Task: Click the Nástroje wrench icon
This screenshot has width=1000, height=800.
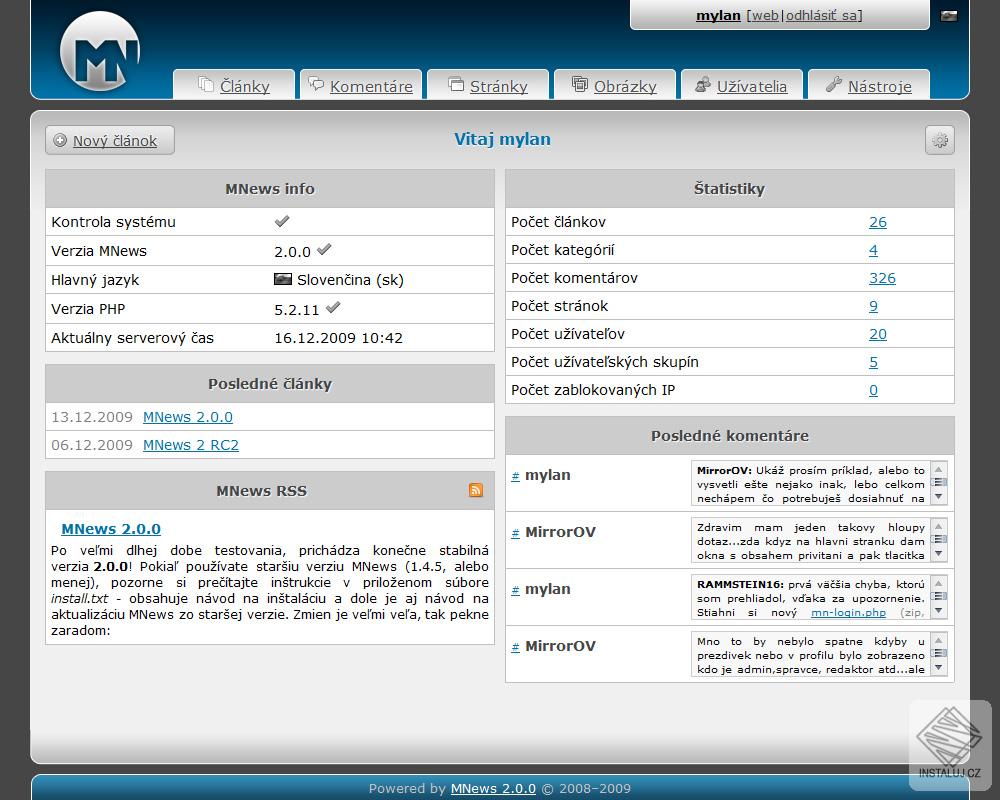Action: pyautogui.click(x=834, y=84)
